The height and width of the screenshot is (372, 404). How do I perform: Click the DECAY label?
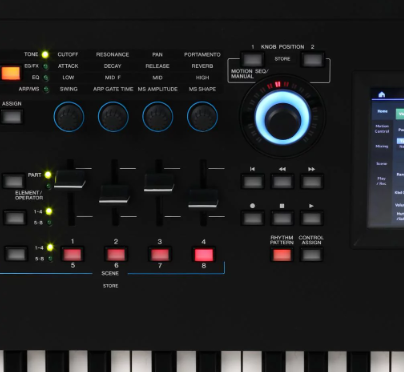tap(113, 66)
